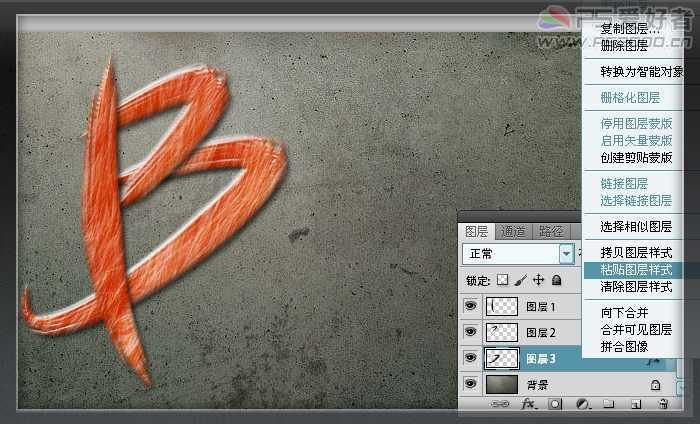Click the 背景 layer thumbnail
Viewport: 700px width, 424px height.
(502, 384)
